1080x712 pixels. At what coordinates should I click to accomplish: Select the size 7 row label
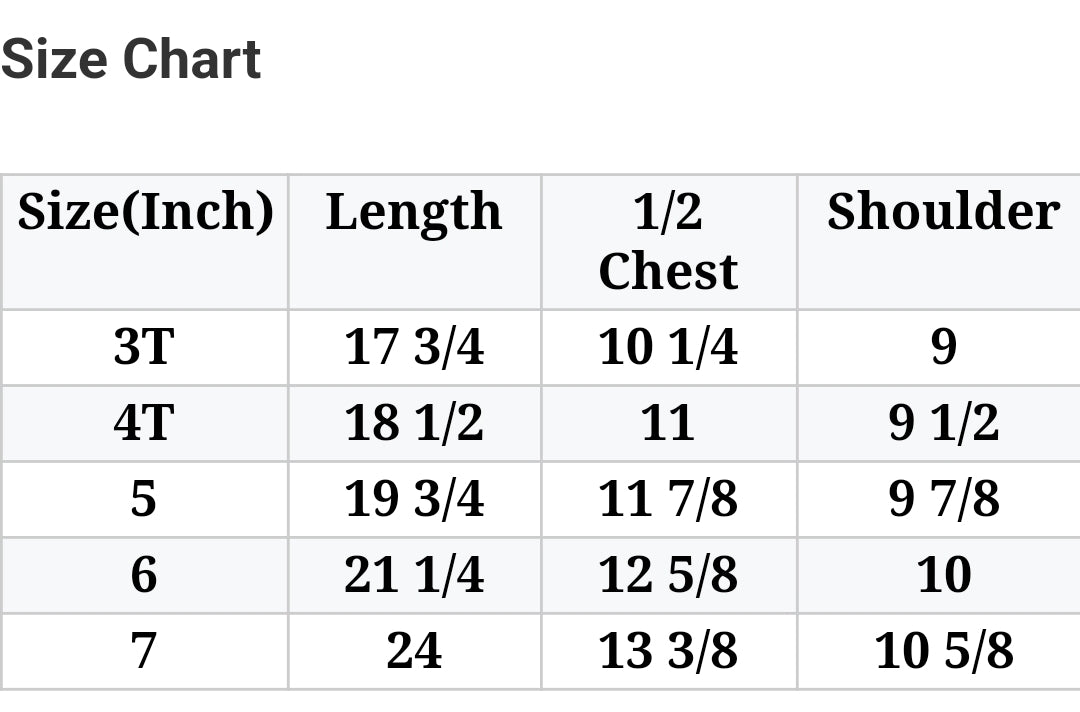point(144,651)
